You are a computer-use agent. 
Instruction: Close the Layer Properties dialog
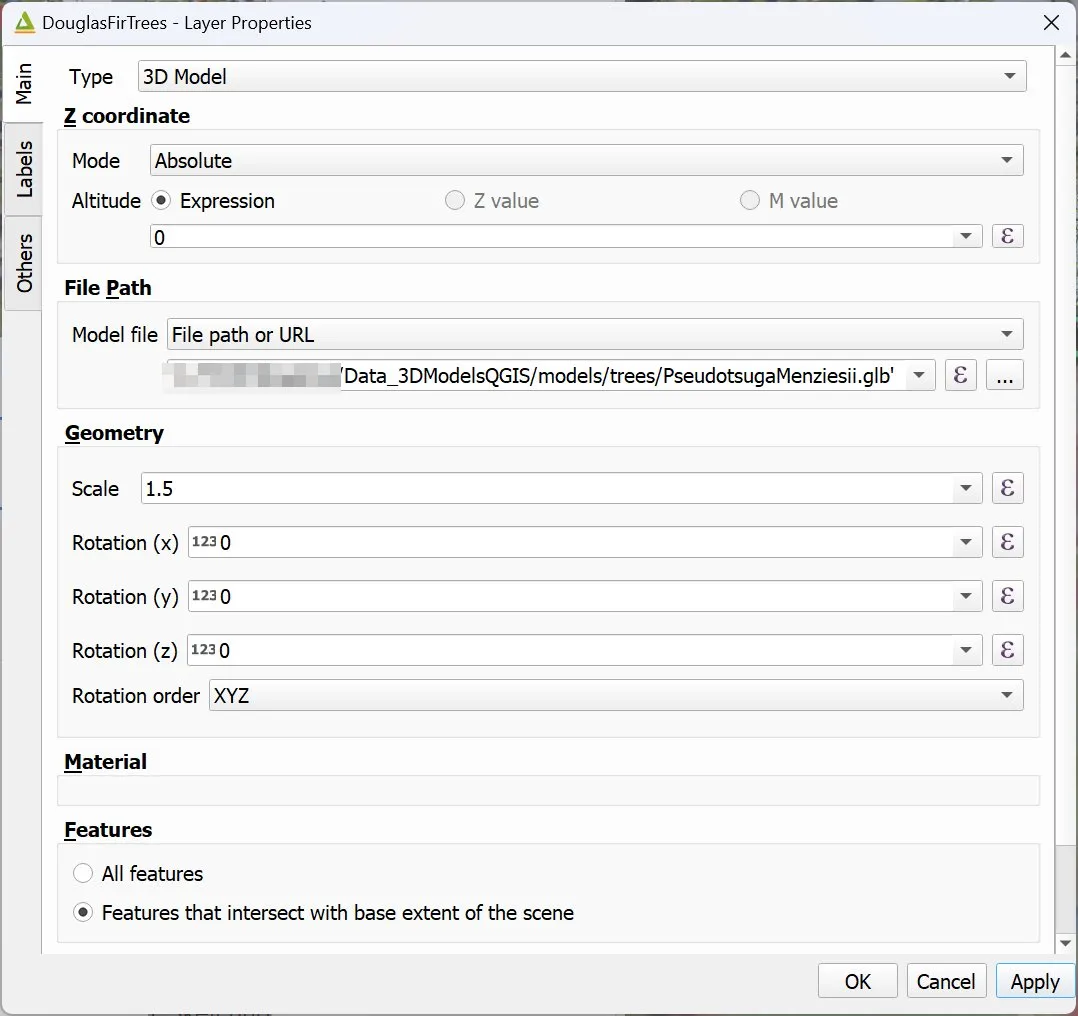coord(1051,23)
